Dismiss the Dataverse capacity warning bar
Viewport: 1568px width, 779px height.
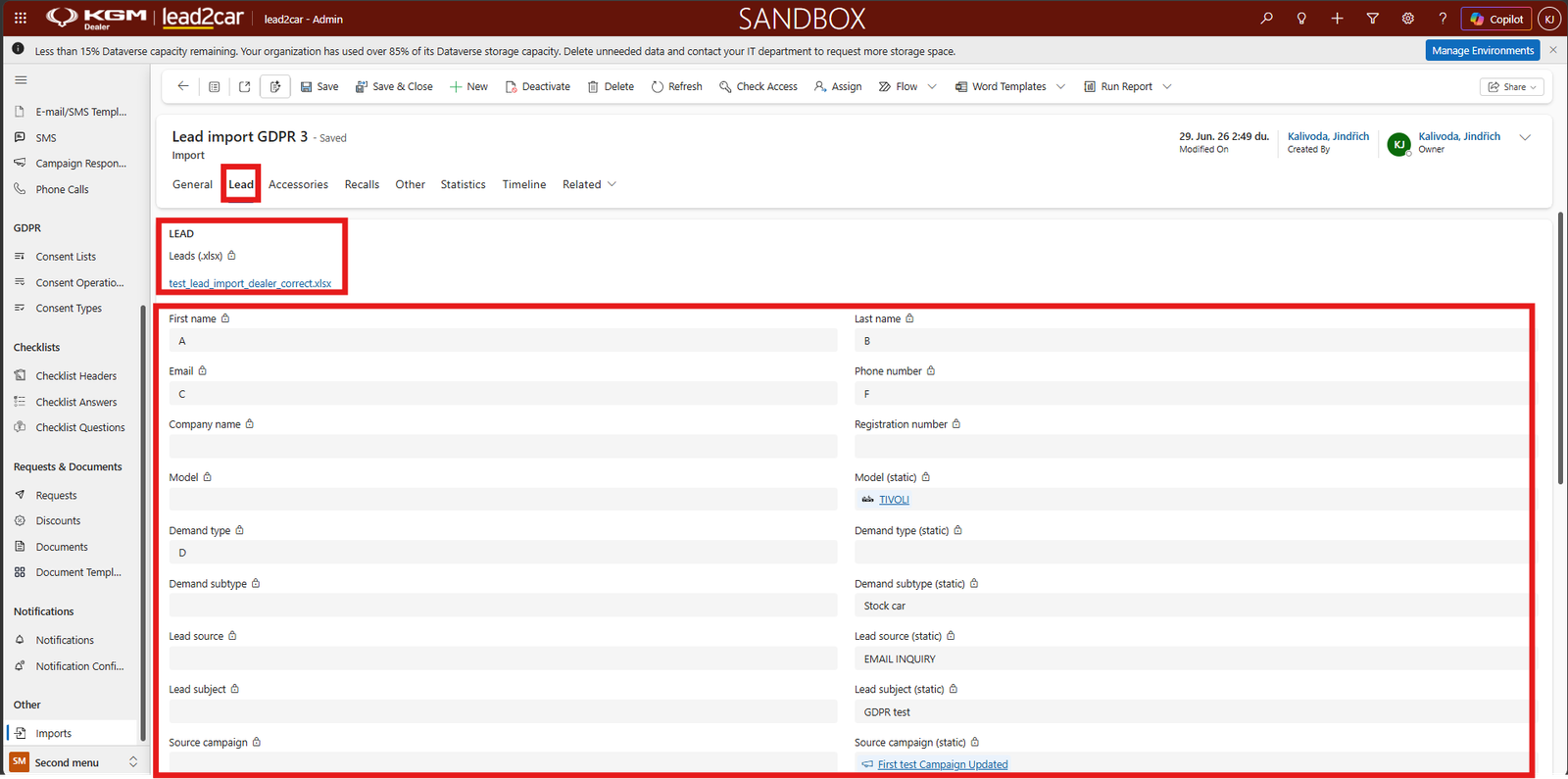click(x=1552, y=50)
